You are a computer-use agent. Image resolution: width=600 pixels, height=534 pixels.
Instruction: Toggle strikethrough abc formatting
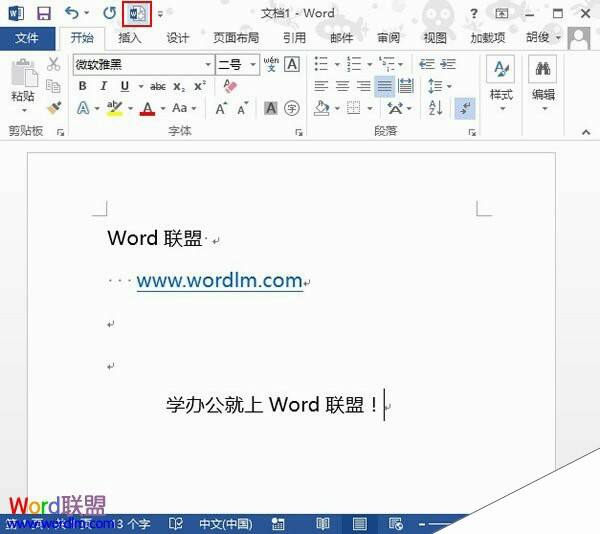point(158,86)
